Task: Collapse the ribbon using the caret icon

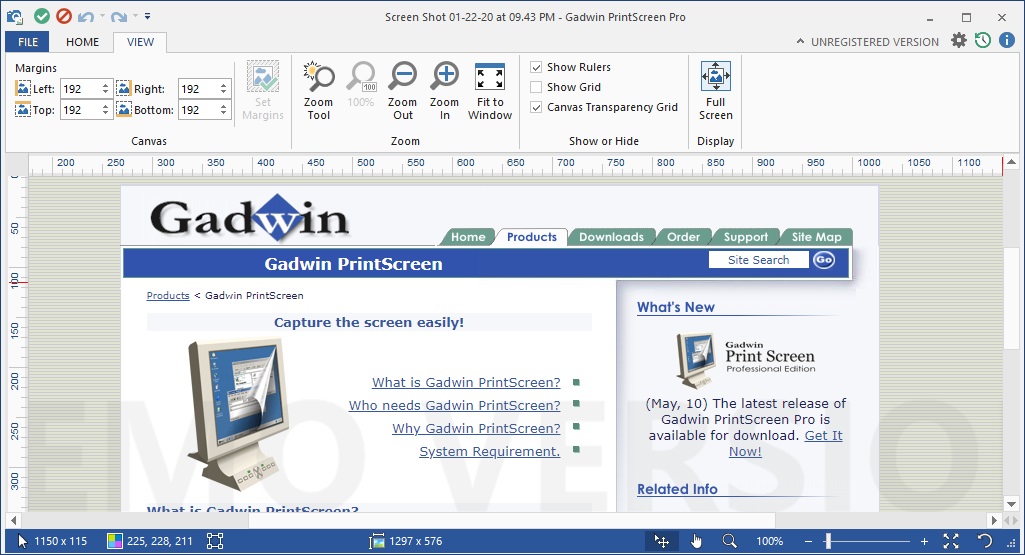Action: click(800, 42)
